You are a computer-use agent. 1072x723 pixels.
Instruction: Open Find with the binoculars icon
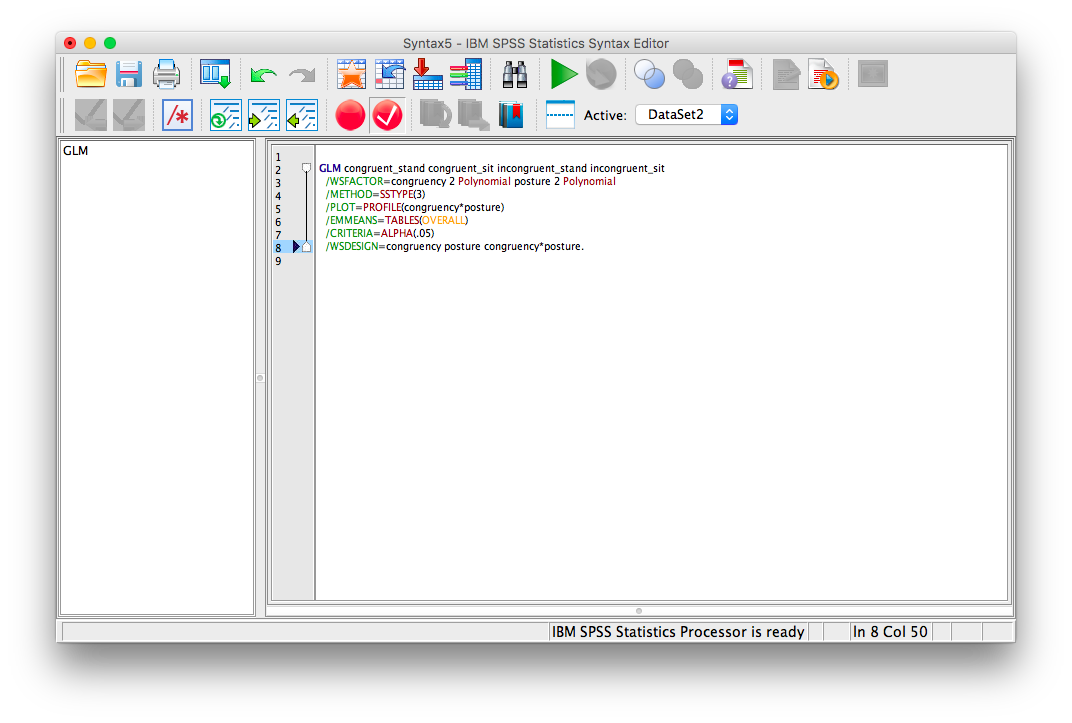(x=515, y=74)
